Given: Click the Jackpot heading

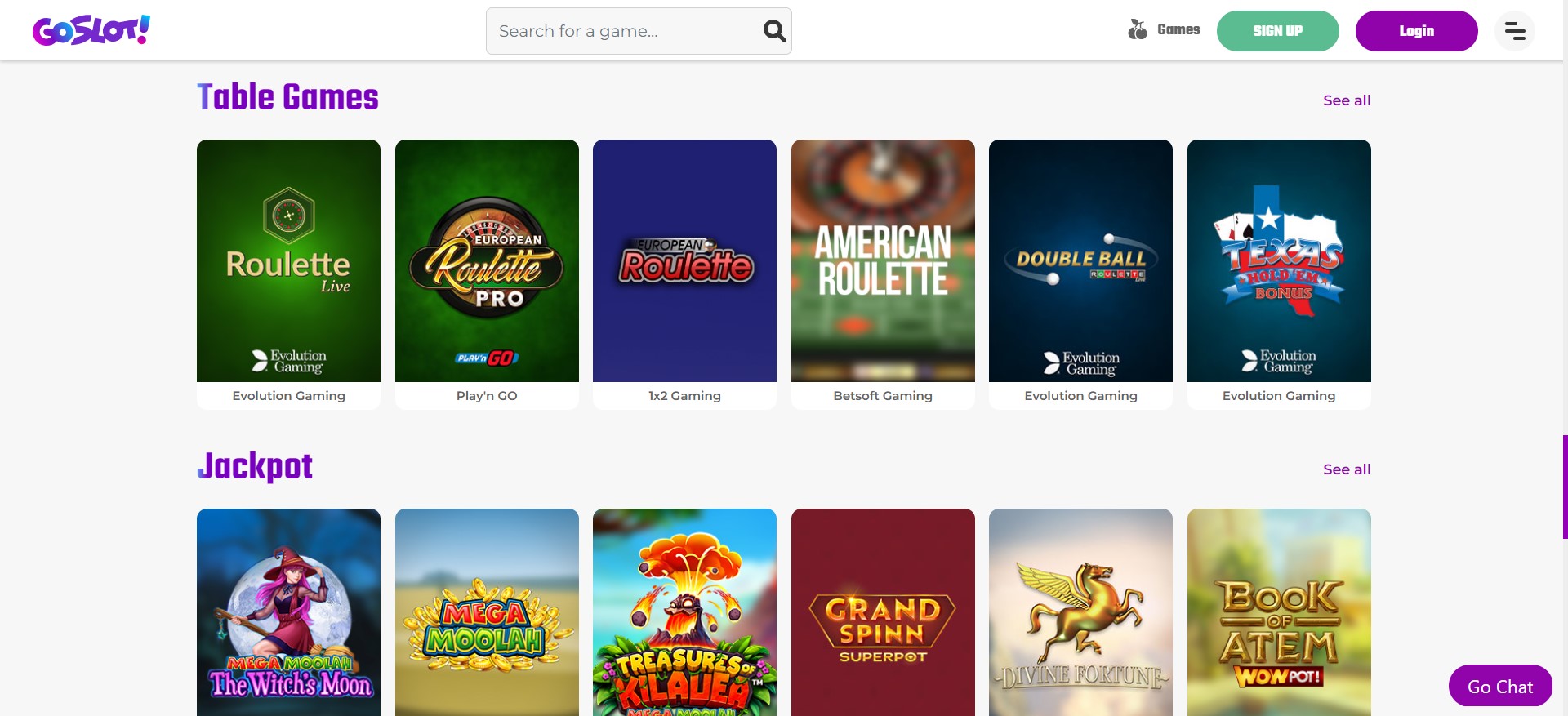Looking at the screenshot, I should 255,466.
